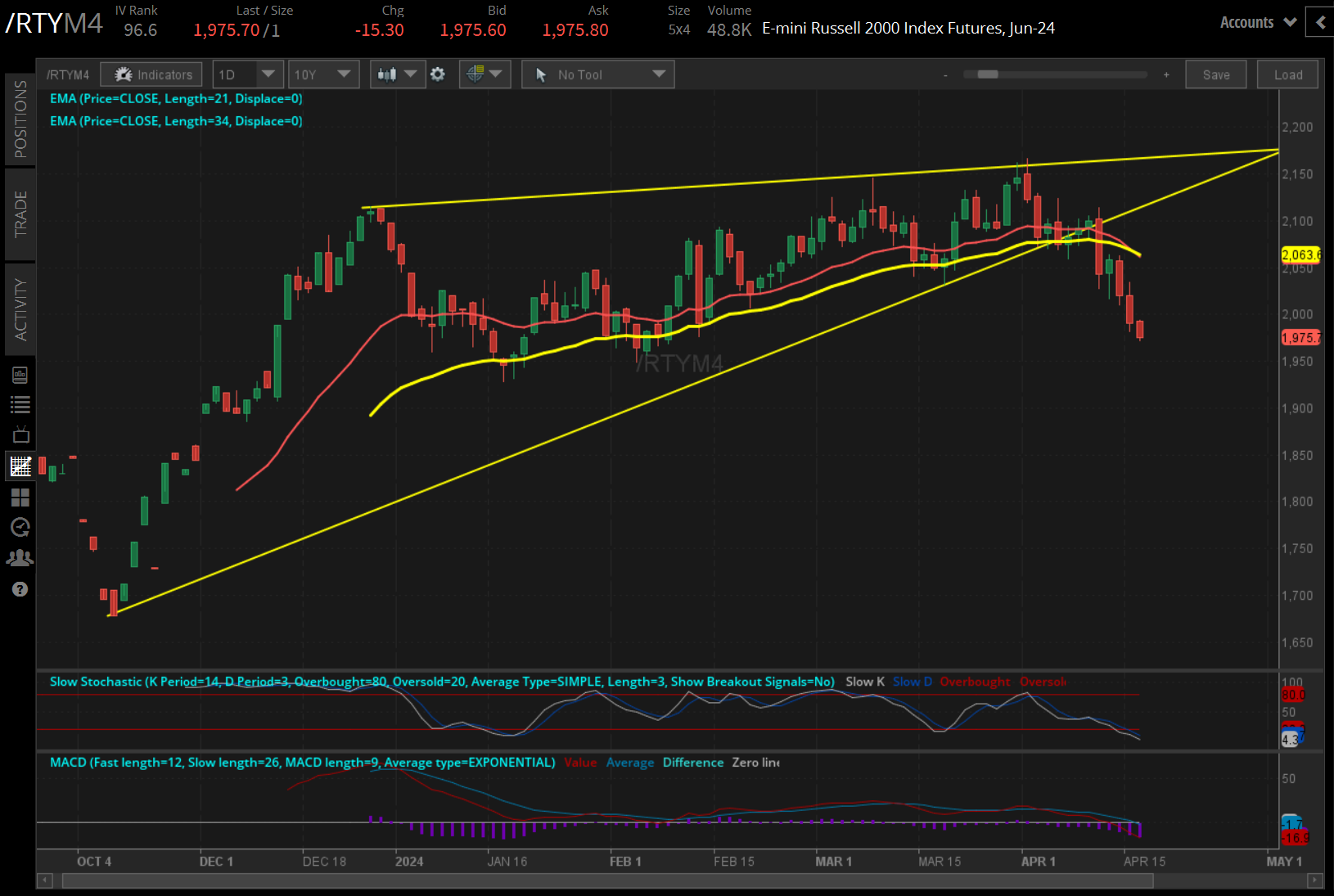
Task: Open the help question mark icon
Action: [20, 589]
